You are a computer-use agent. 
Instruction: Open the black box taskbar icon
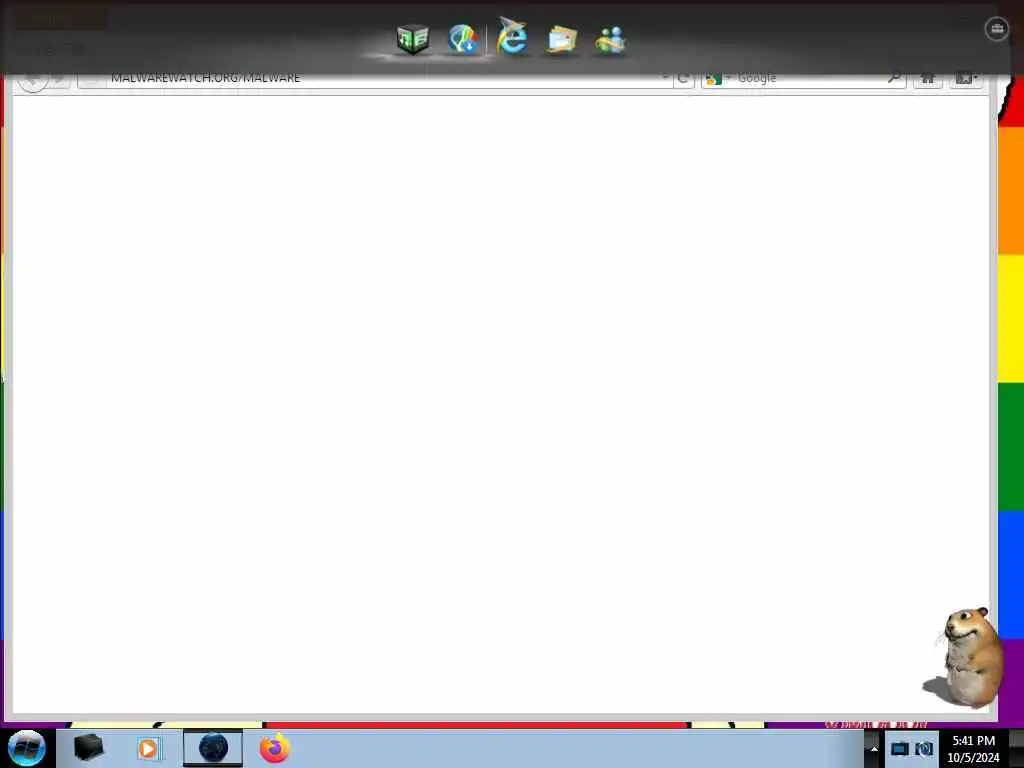click(89, 748)
